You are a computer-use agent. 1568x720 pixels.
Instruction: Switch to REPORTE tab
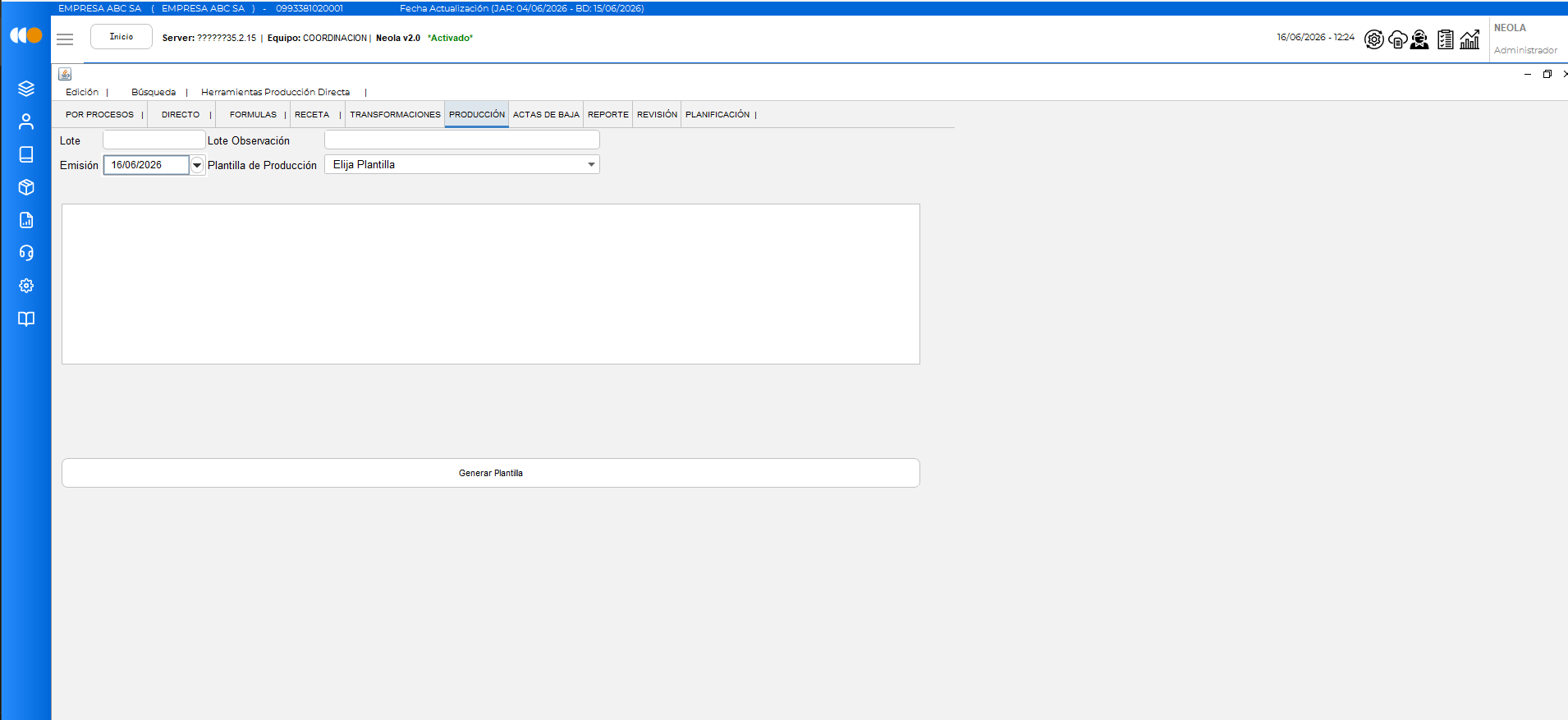tap(608, 114)
